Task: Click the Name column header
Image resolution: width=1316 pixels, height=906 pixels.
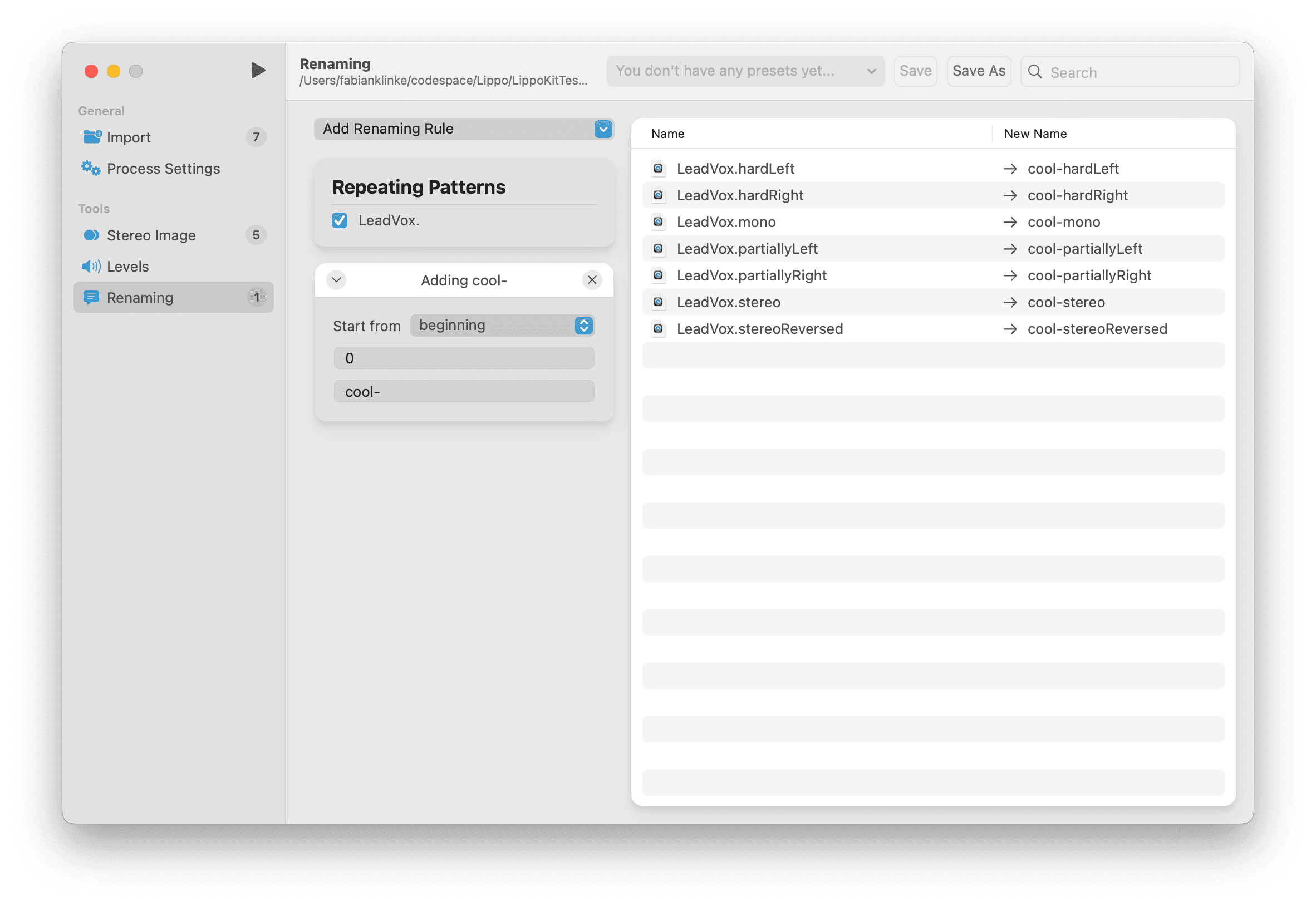Action: point(667,134)
